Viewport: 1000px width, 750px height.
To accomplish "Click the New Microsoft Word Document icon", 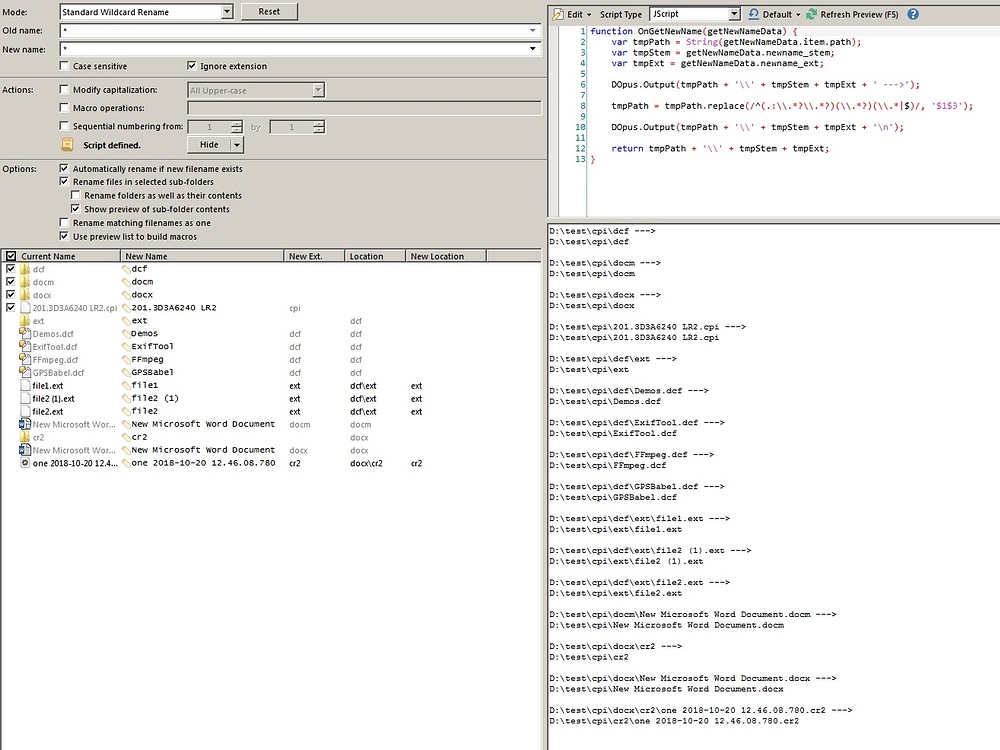I will tap(24, 424).
